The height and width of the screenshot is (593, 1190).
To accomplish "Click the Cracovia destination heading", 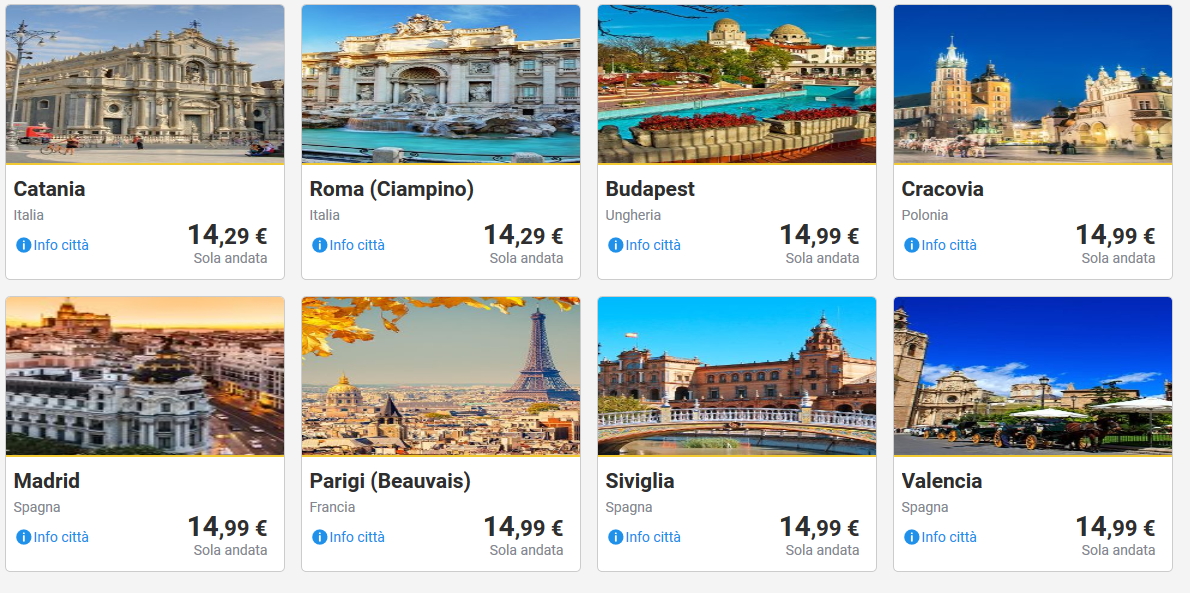I will pos(942,189).
